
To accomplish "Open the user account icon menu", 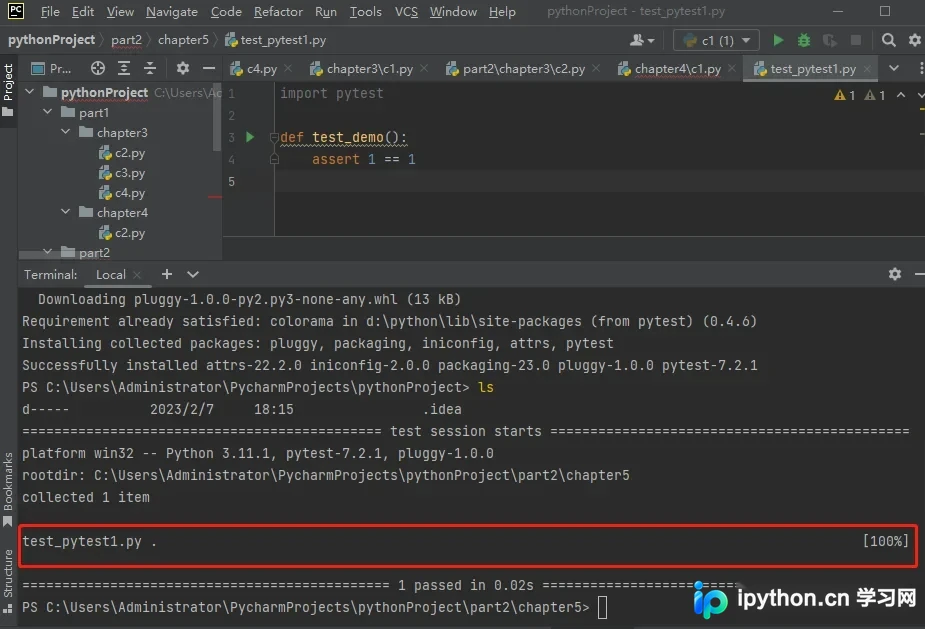I will point(642,40).
